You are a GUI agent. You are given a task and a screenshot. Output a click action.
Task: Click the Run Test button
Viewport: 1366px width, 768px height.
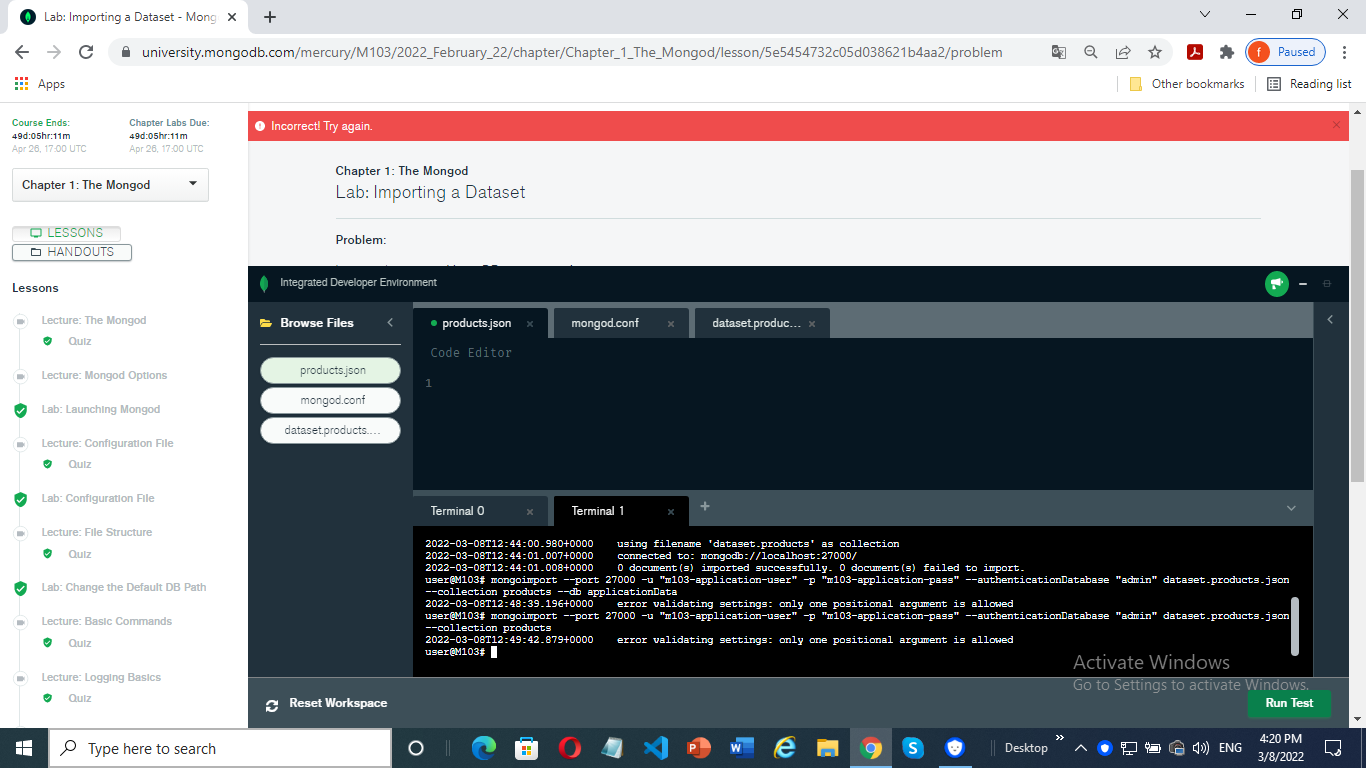click(1289, 703)
